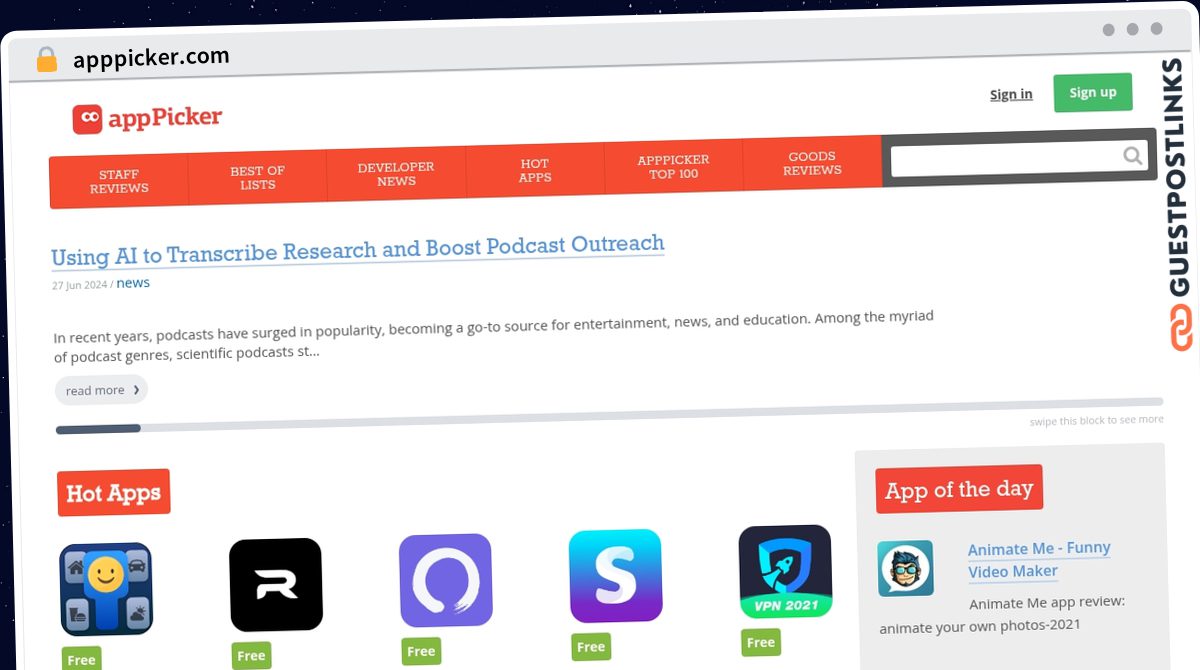The width and height of the screenshot is (1200, 670).
Task: Click the appPicker logo
Action: point(147,118)
